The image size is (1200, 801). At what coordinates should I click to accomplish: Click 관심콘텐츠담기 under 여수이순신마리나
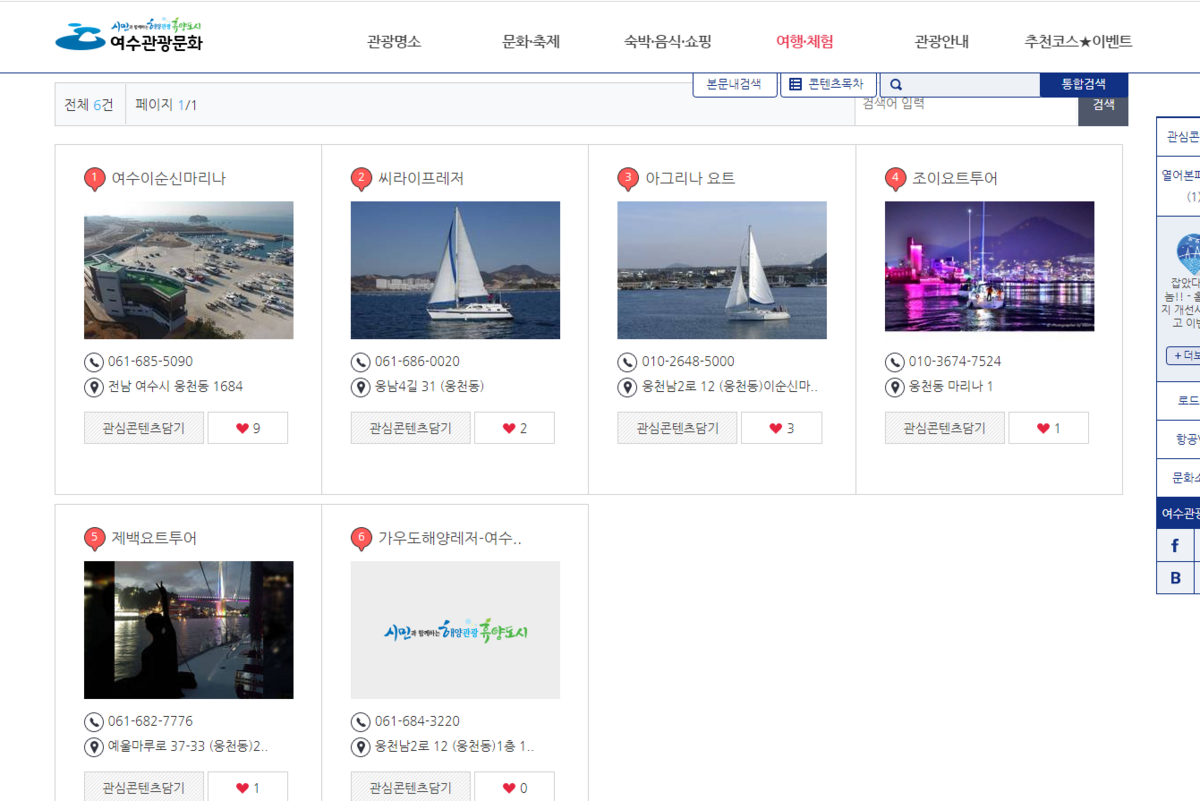pos(144,427)
